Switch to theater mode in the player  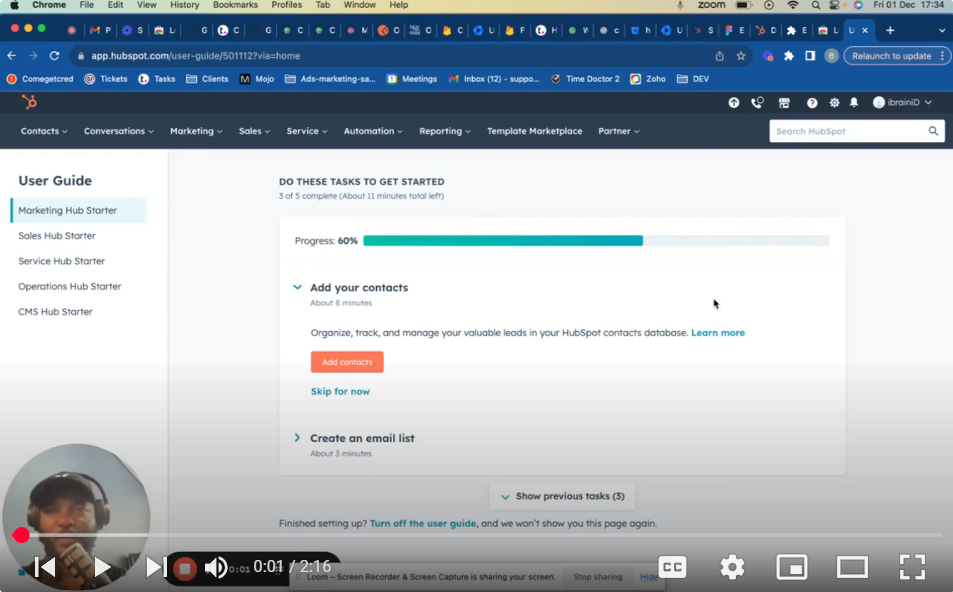pyautogui.click(x=852, y=567)
